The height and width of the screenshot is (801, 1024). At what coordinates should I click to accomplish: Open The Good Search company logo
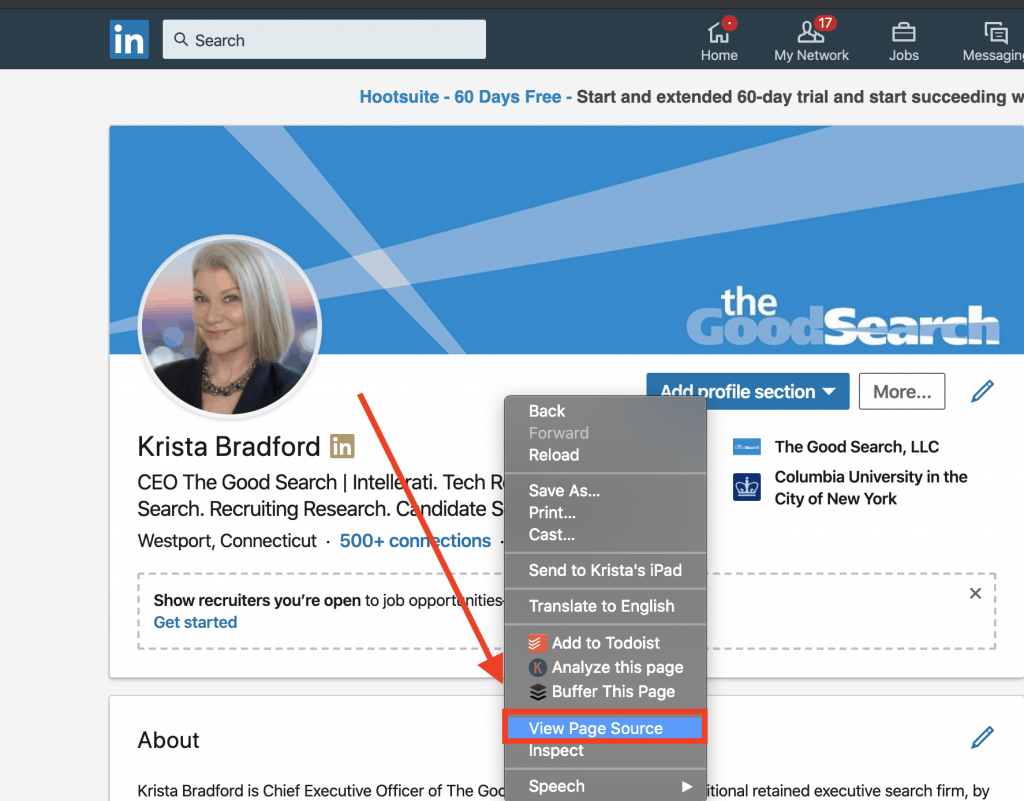746,447
